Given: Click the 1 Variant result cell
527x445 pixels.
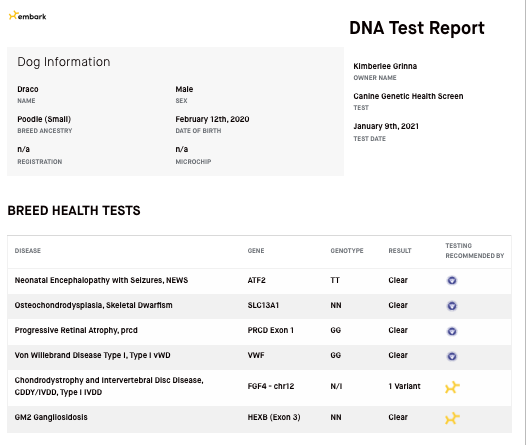Looking at the screenshot, I should [x=404, y=386].
